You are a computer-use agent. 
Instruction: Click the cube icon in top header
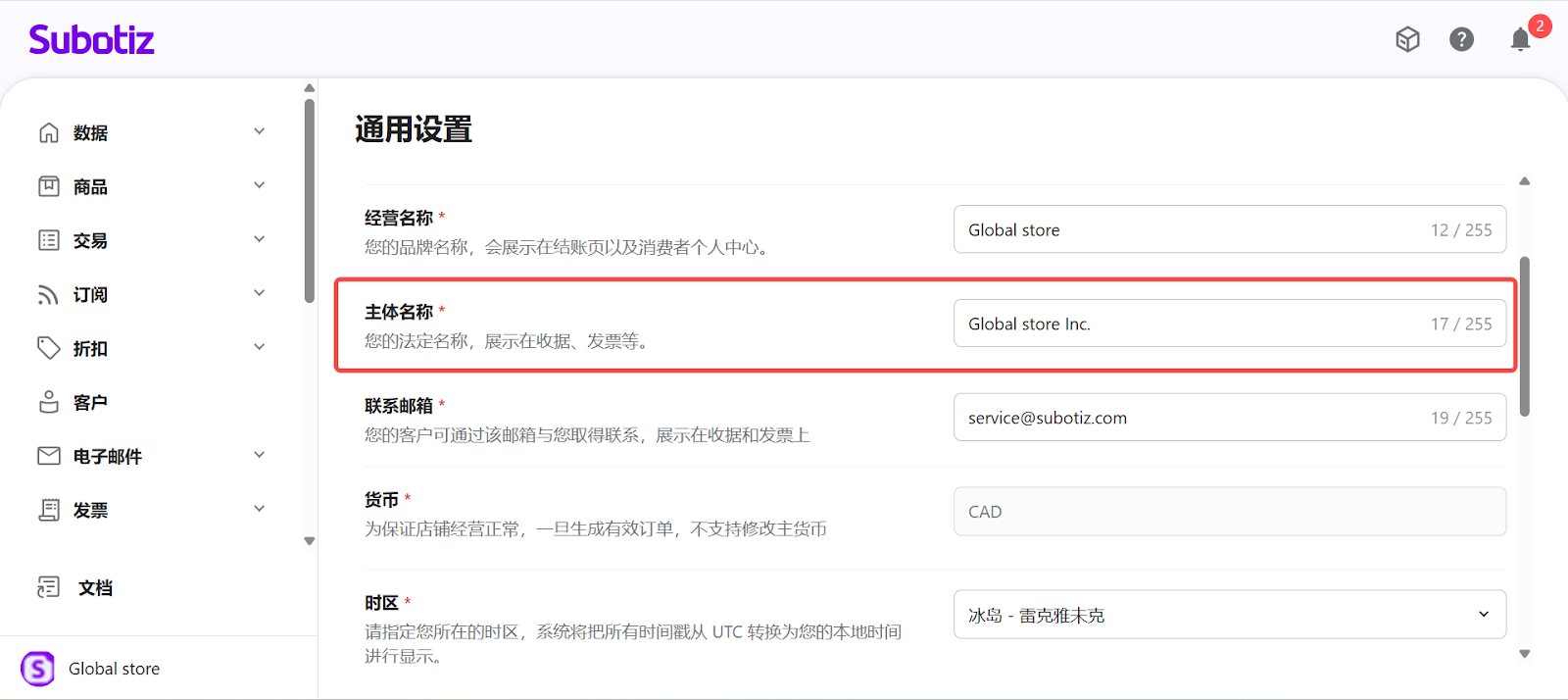[x=1407, y=39]
